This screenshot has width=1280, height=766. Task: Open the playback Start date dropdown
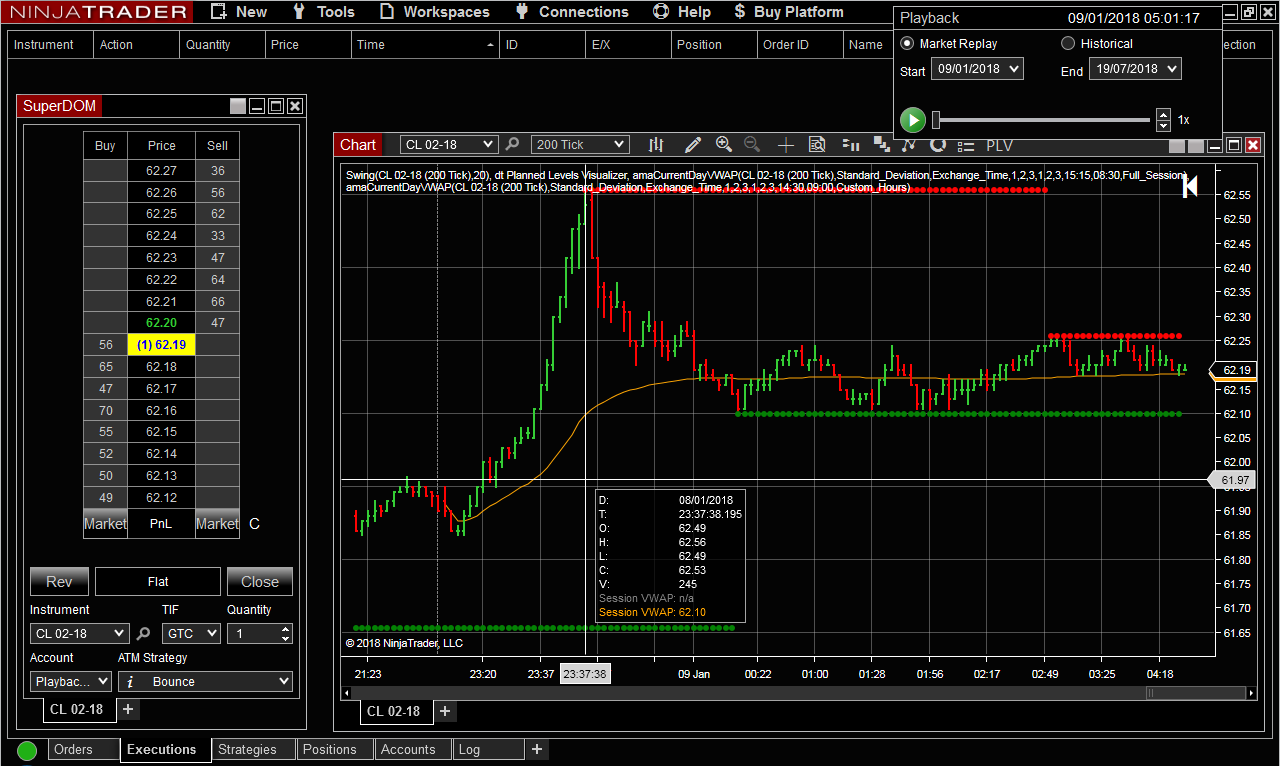pyautogui.click(x=977, y=69)
